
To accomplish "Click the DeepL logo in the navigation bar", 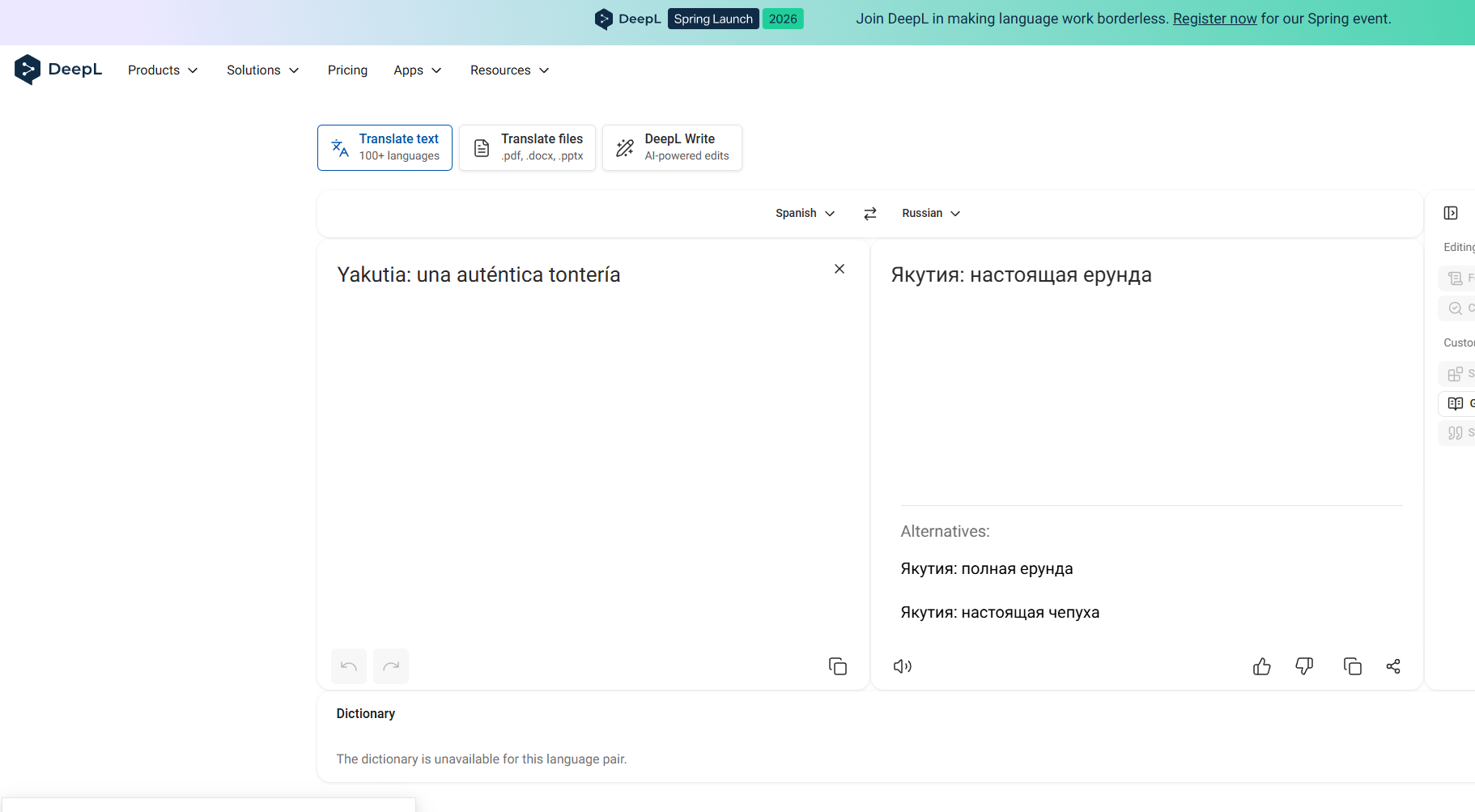I will [x=58, y=70].
